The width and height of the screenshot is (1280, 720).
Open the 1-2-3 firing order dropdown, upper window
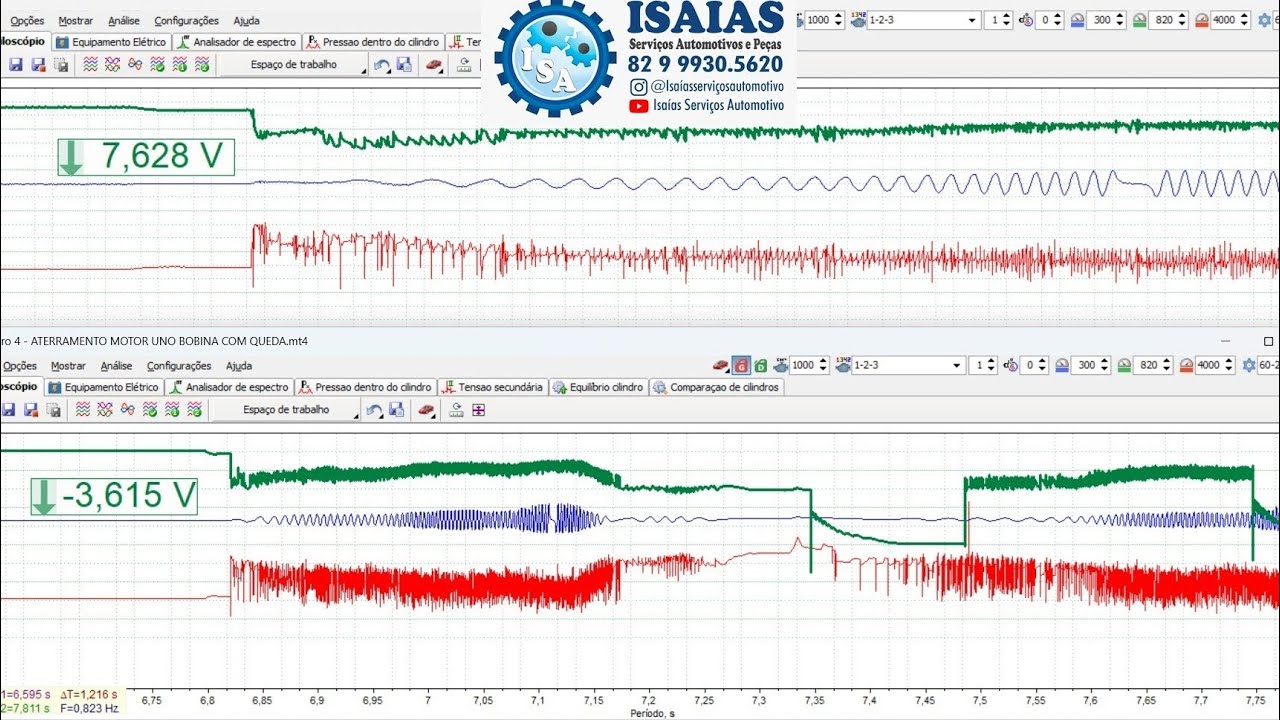[x=923, y=19]
